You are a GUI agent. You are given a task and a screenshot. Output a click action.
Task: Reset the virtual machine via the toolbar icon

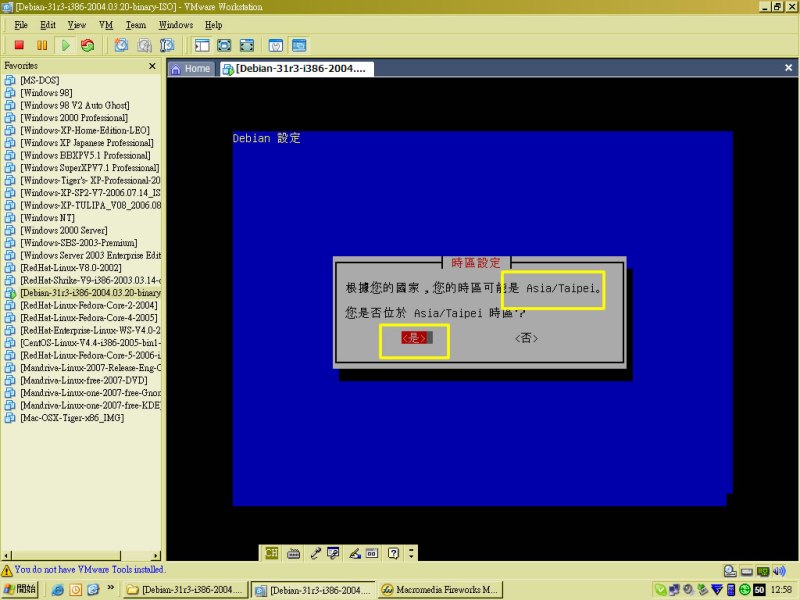pos(88,45)
